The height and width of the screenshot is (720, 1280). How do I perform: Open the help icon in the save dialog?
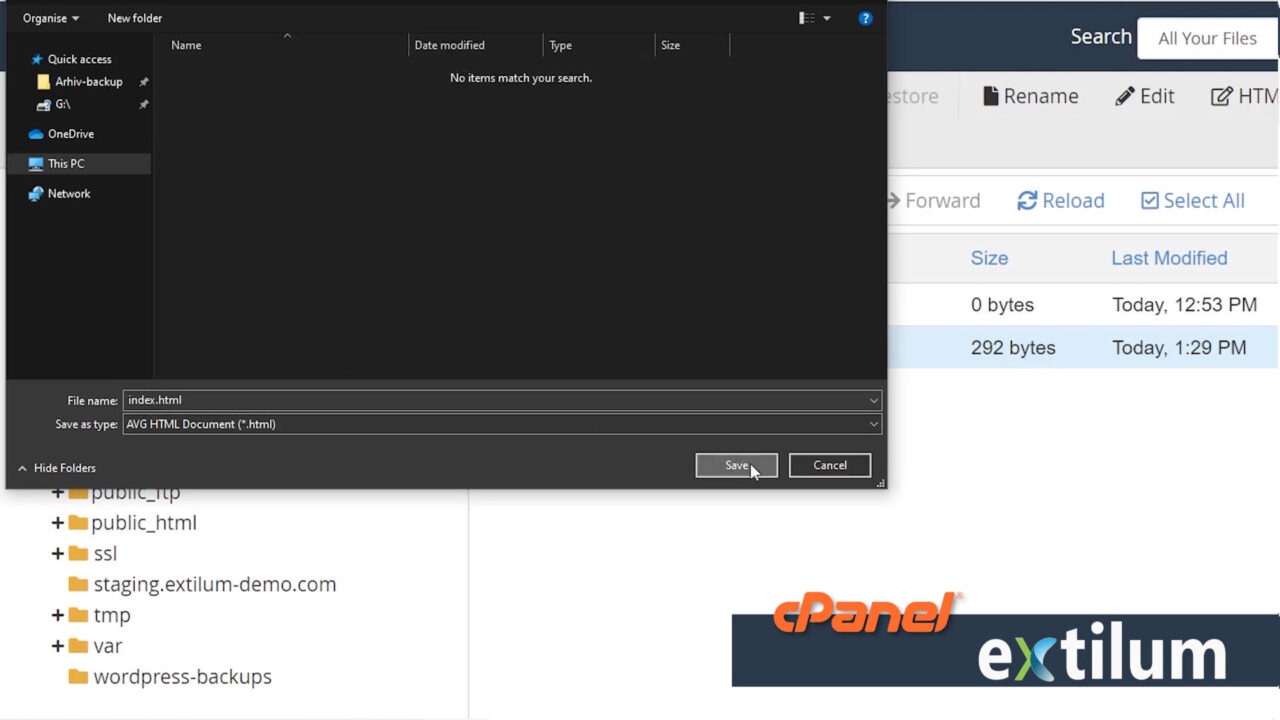(865, 17)
